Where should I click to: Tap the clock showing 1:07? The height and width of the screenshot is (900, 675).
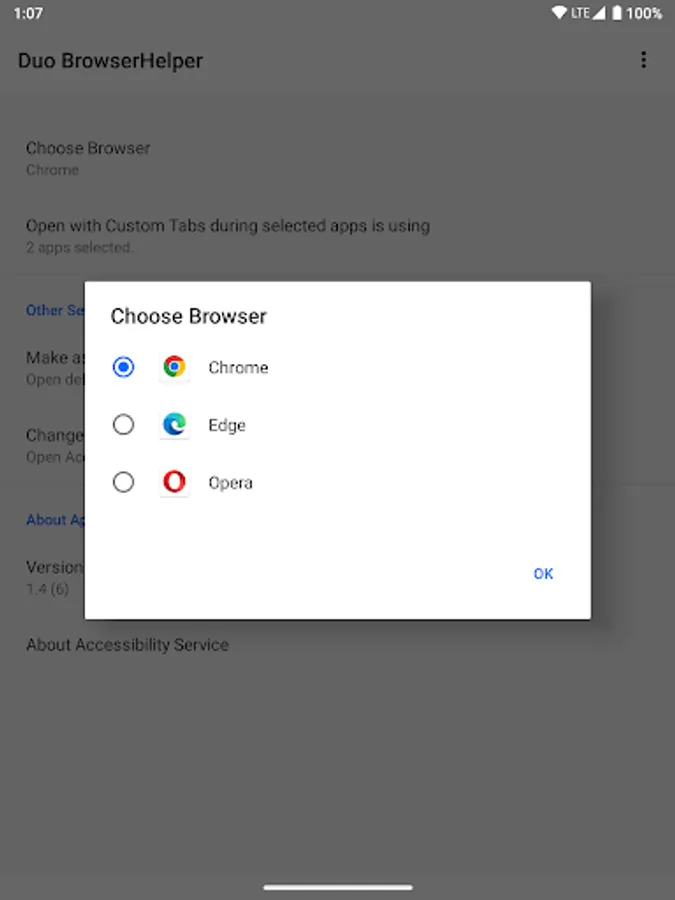click(28, 13)
